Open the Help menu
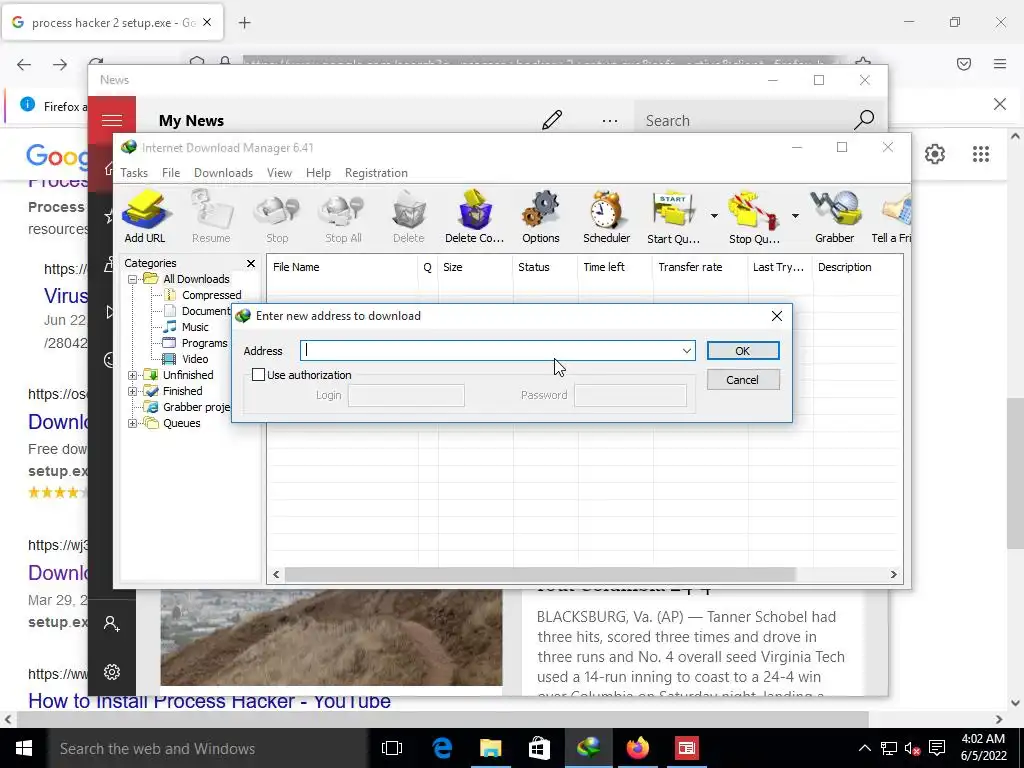1024x768 pixels. [x=318, y=173]
